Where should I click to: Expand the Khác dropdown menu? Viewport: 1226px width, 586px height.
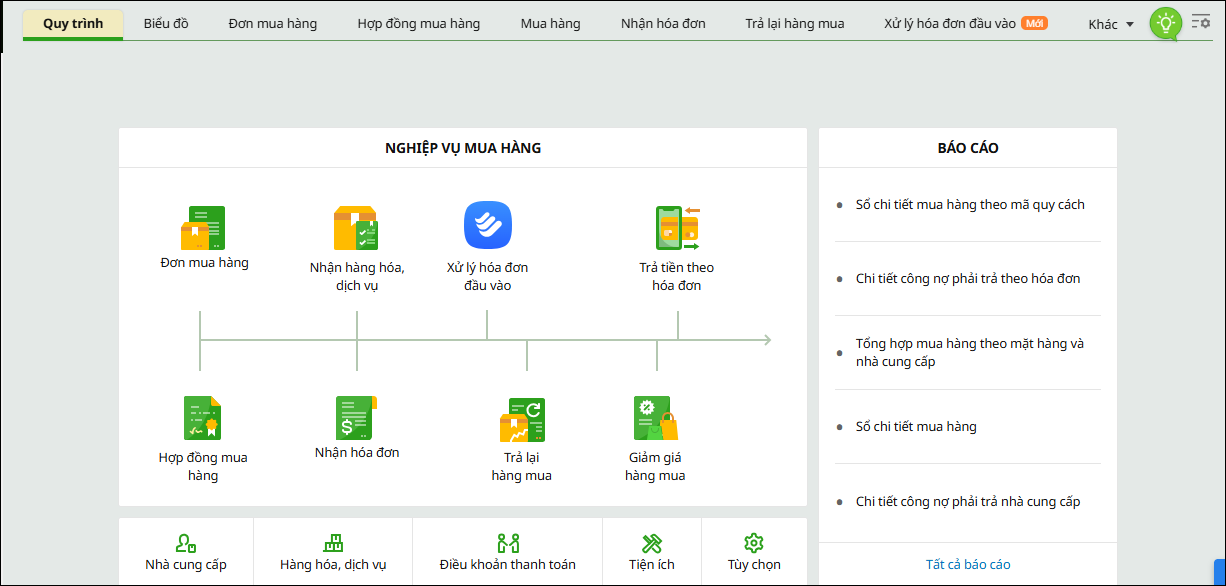click(x=1111, y=24)
